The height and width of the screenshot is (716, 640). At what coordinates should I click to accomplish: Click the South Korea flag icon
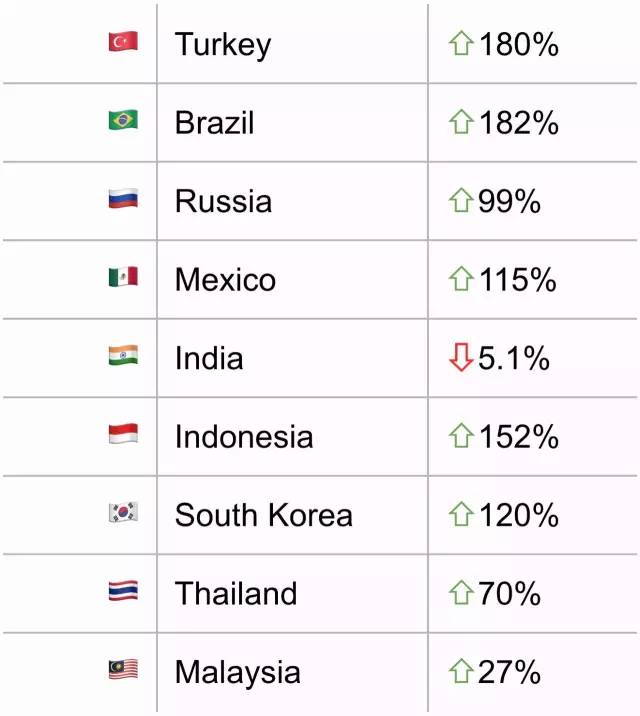pos(123,513)
